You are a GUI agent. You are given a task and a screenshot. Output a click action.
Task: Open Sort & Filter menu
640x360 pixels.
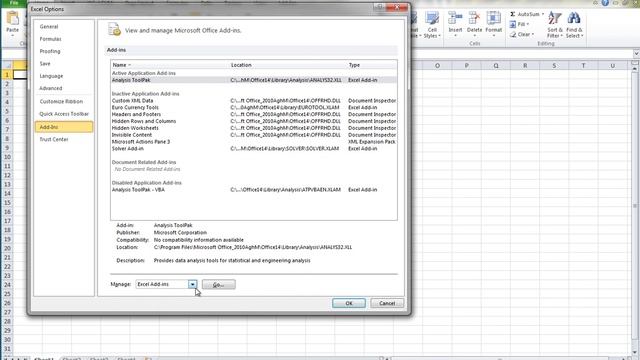point(555,24)
